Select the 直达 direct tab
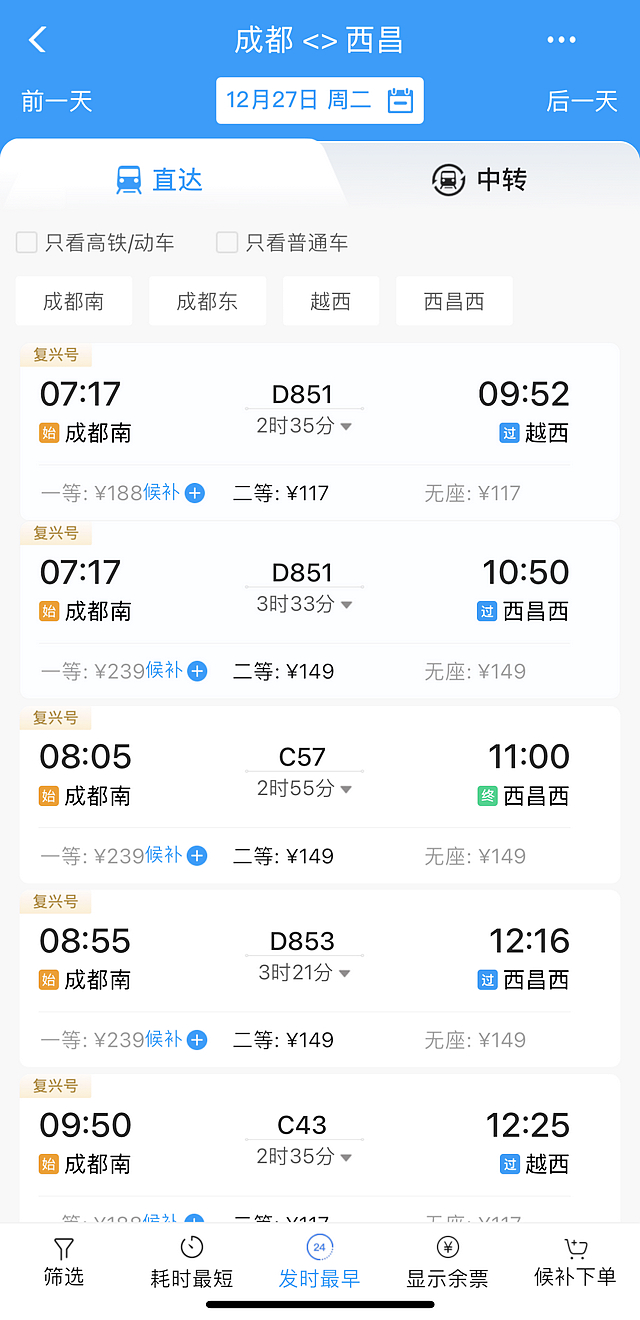 (x=160, y=180)
